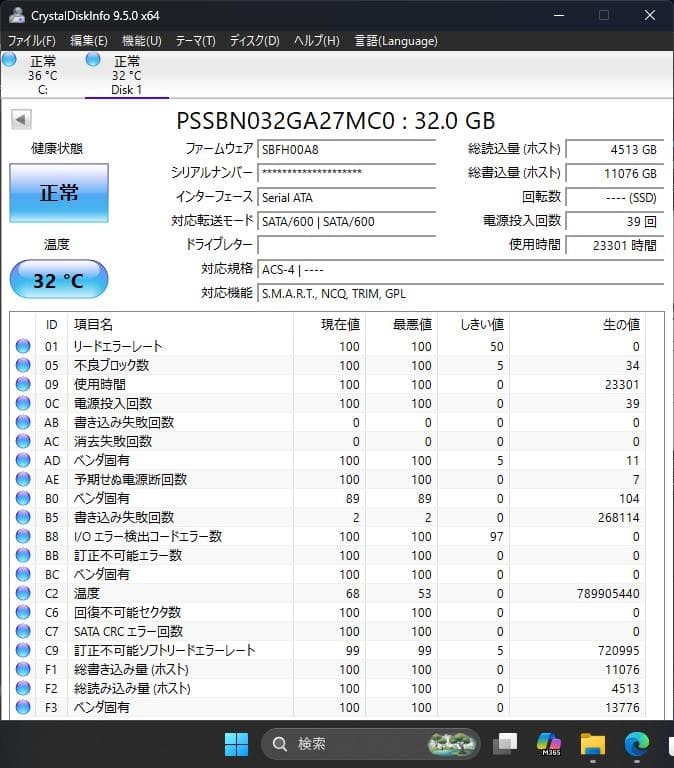
Task: Click the masked serial number field
Action: point(347,173)
